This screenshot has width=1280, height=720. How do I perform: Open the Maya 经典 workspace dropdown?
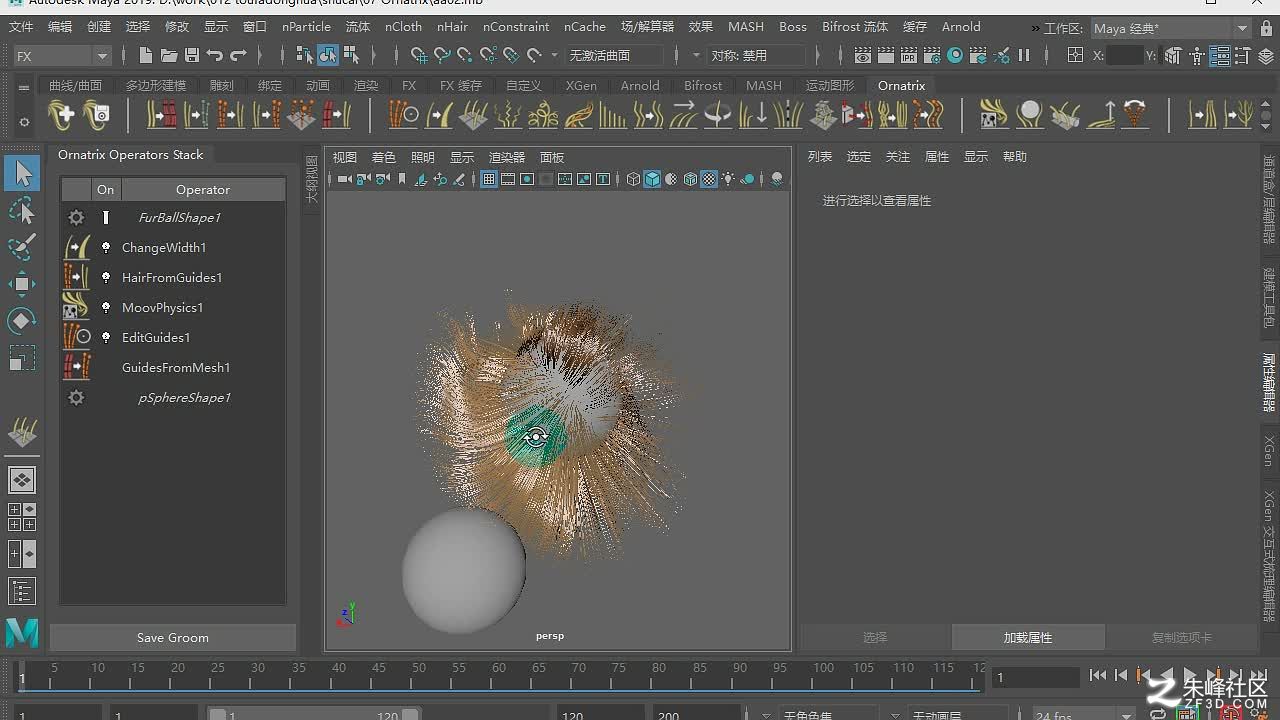coord(1171,29)
